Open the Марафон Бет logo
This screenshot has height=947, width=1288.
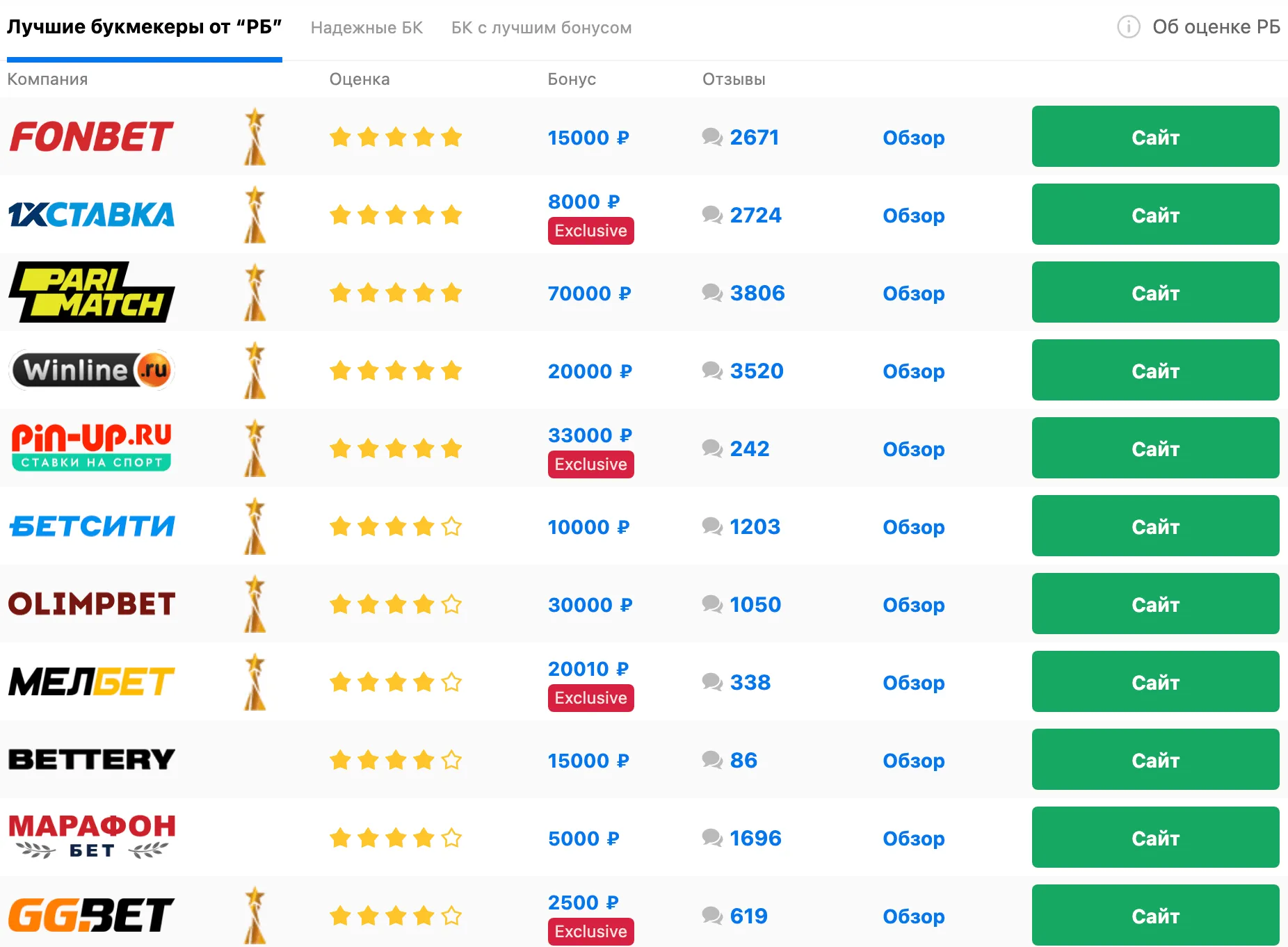91,836
